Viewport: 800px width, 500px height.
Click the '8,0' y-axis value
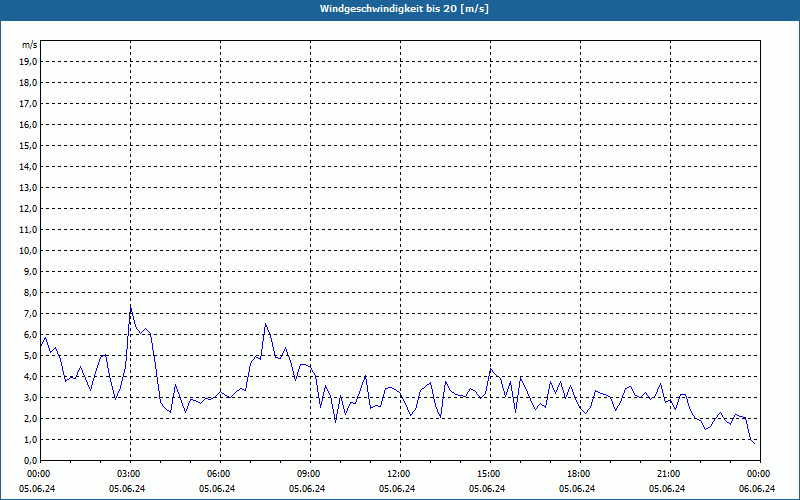[31, 293]
